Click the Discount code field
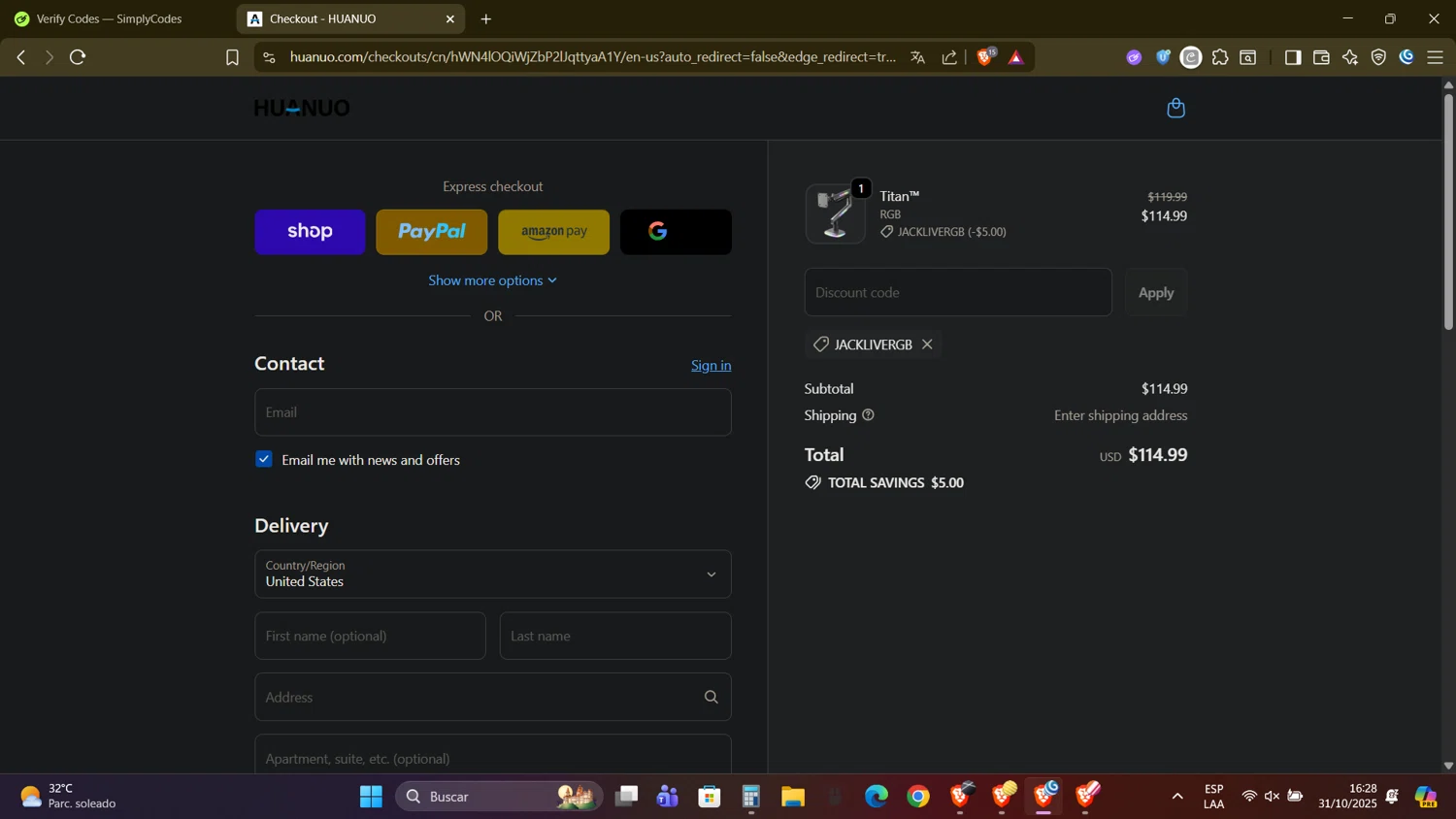 click(958, 292)
